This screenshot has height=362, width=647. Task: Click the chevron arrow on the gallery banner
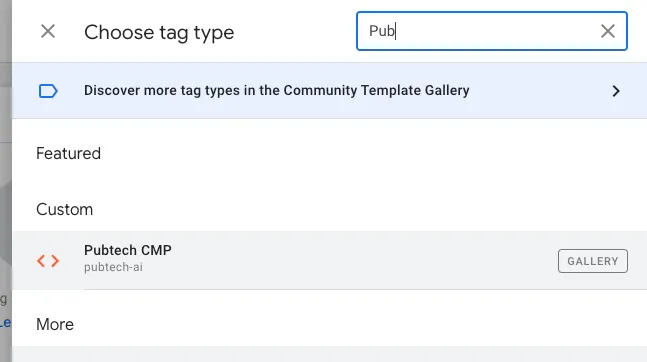[616, 91]
